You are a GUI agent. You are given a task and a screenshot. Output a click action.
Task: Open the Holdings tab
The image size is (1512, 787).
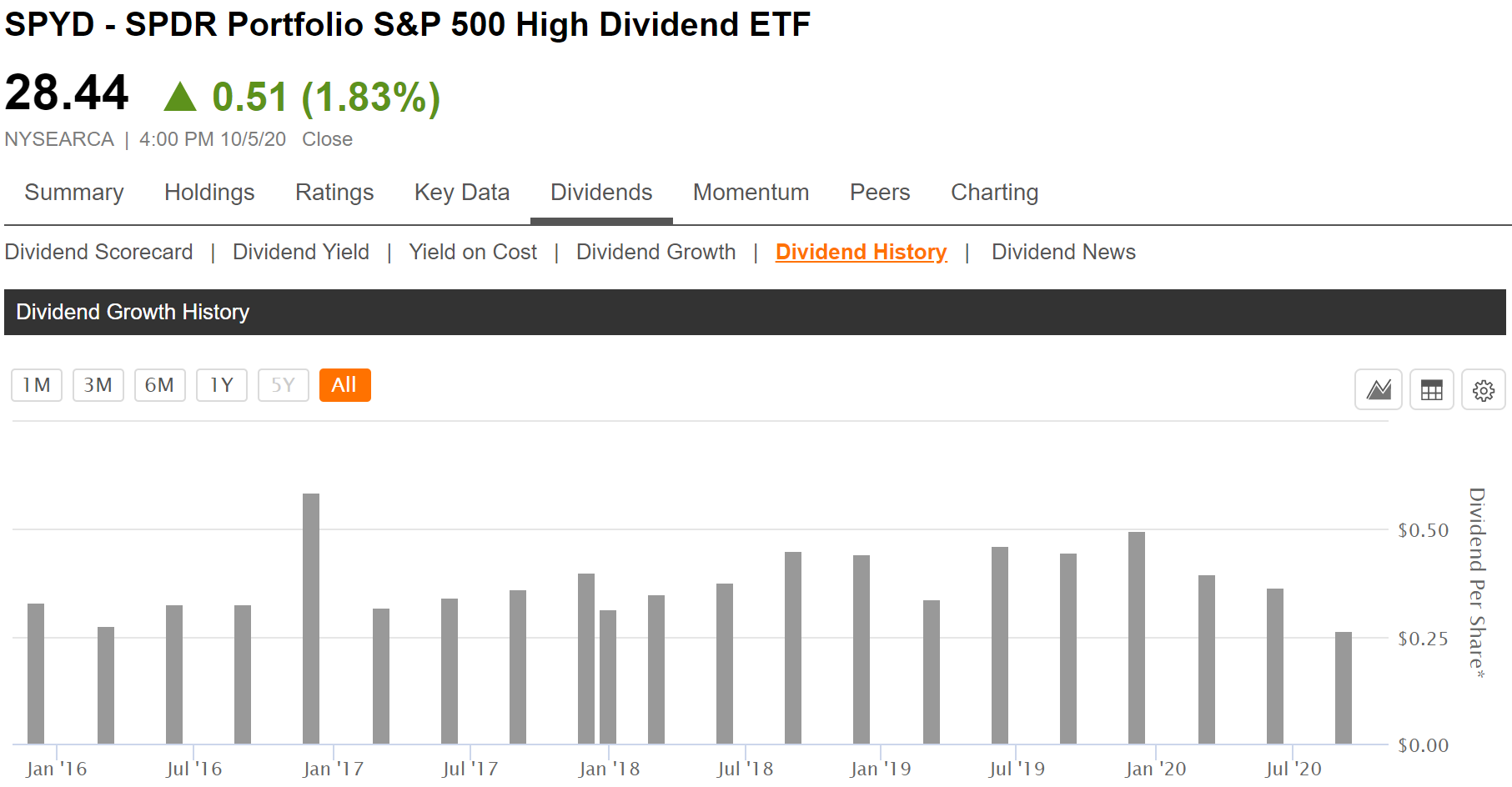pyautogui.click(x=209, y=193)
